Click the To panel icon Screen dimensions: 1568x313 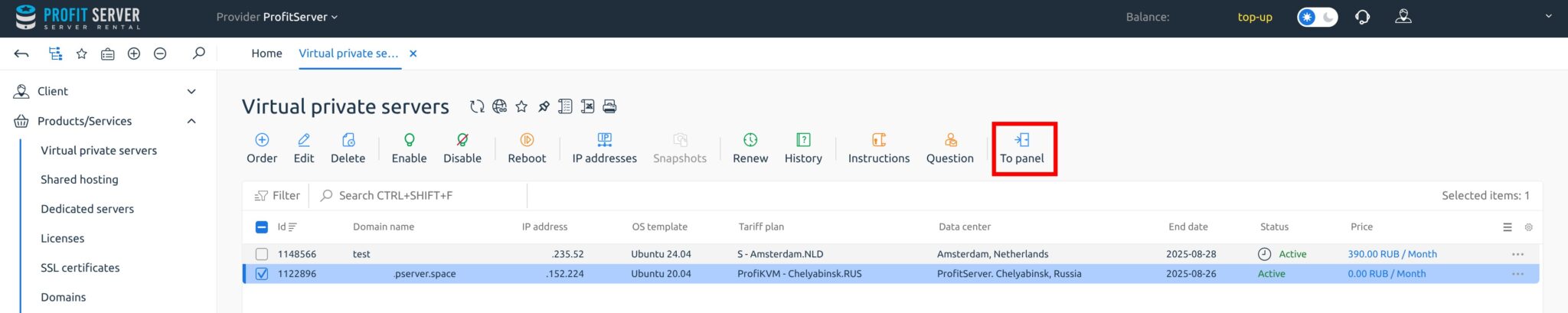point(1022,140)
